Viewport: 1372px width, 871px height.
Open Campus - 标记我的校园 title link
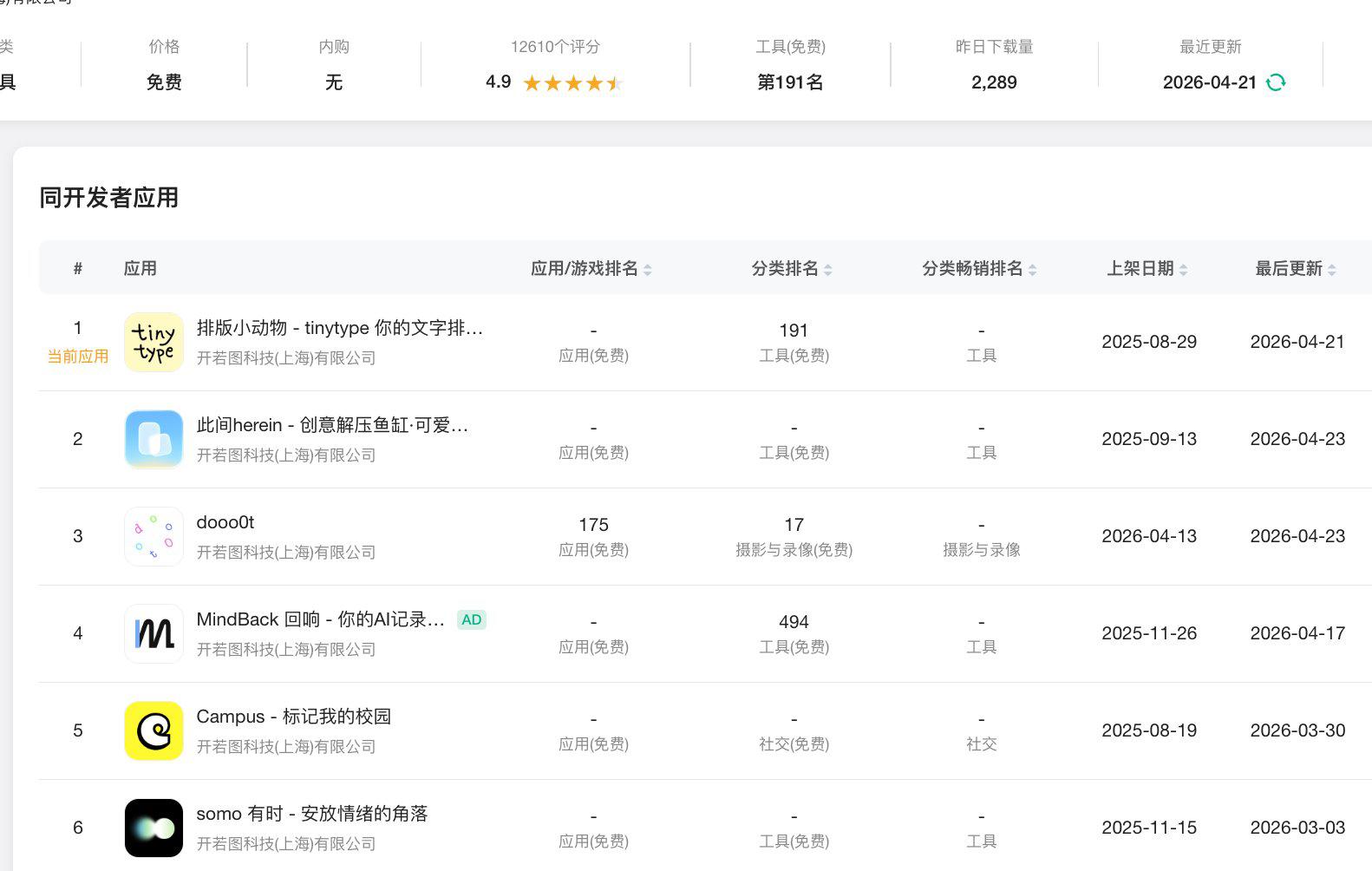coord(293,717)
